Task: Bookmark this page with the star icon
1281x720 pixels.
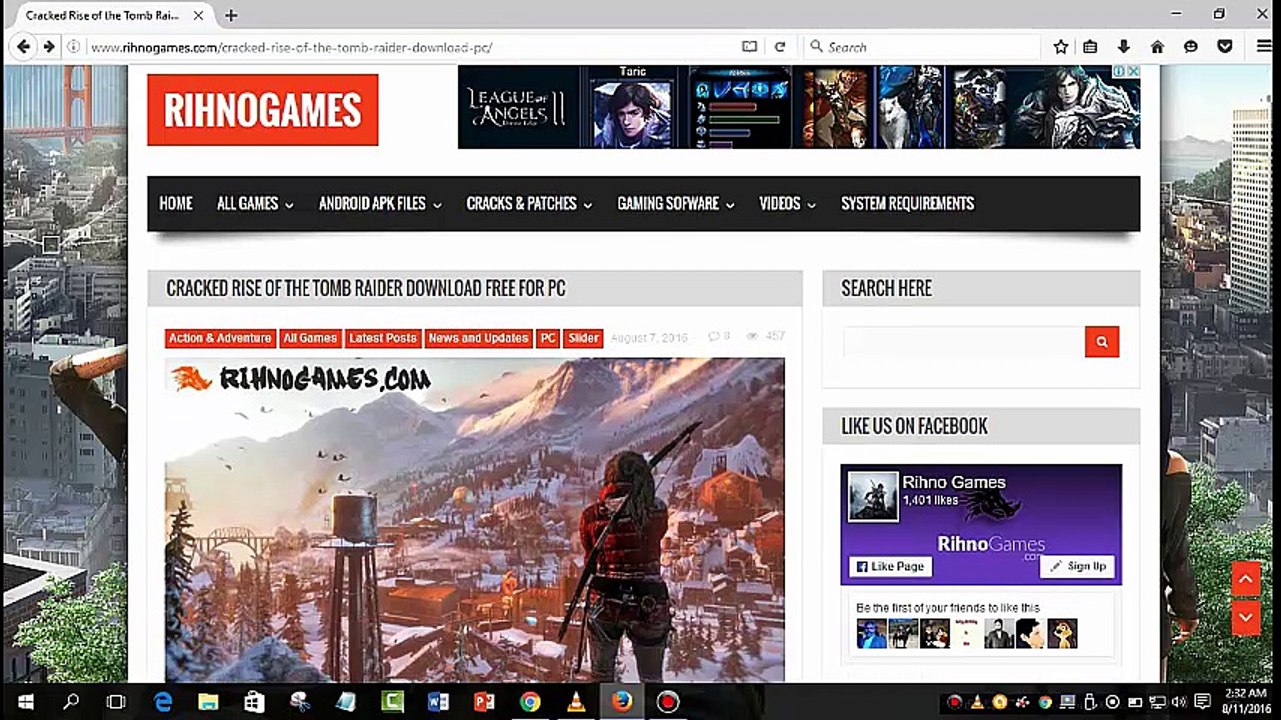Action: click(1061, 47)
